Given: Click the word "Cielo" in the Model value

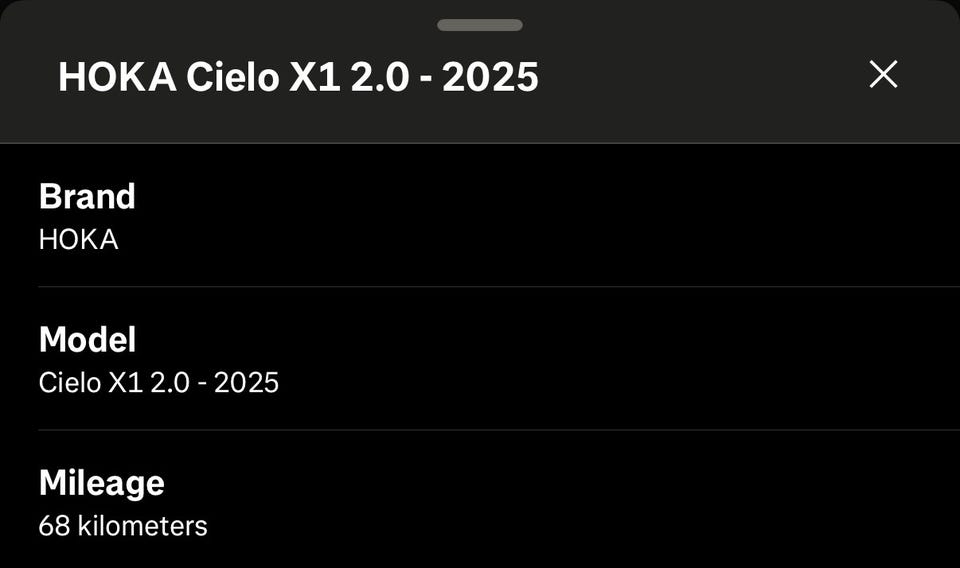Looking at the screenshot, I should click(65, 383).
